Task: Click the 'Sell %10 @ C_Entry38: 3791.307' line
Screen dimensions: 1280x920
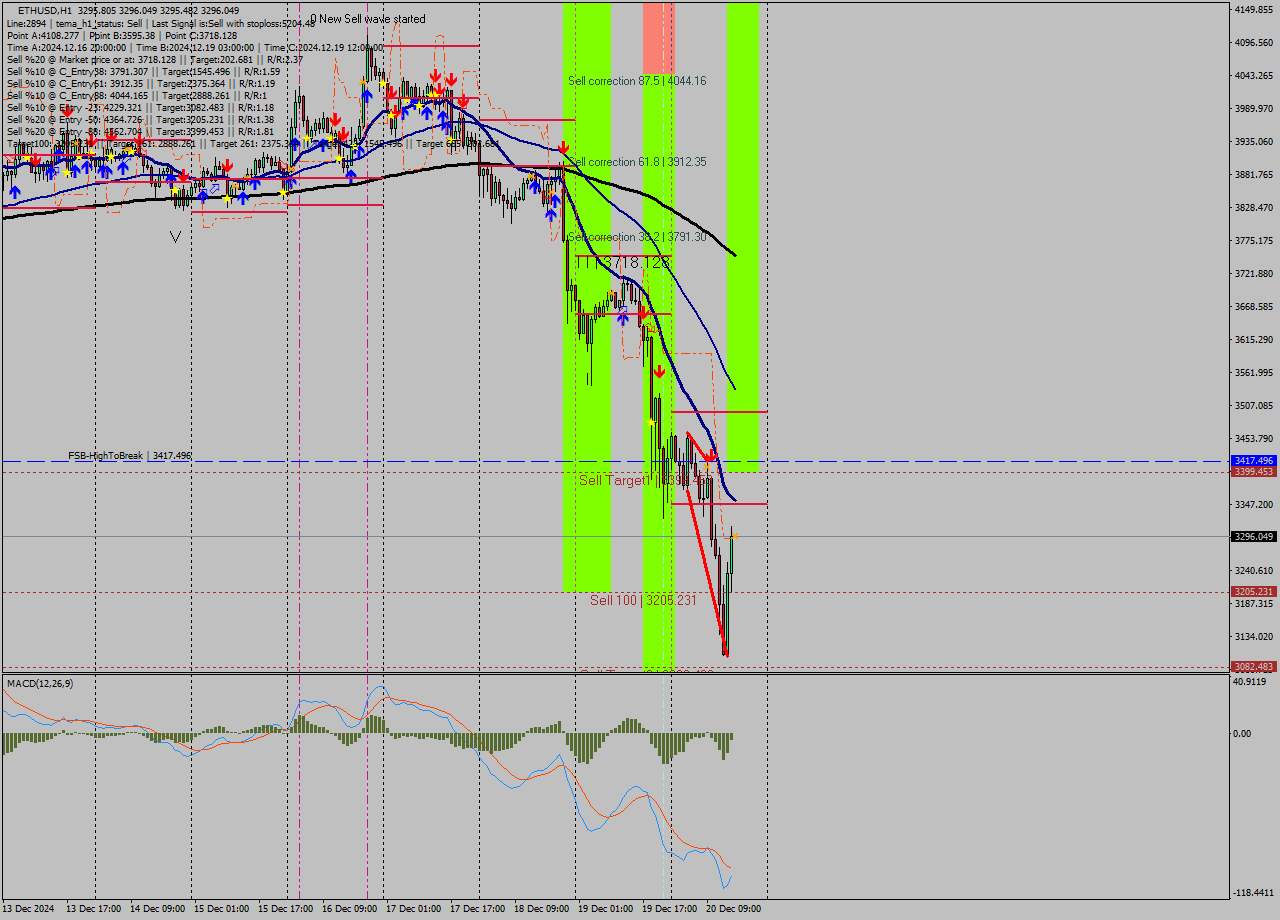Action: [143, 71]
